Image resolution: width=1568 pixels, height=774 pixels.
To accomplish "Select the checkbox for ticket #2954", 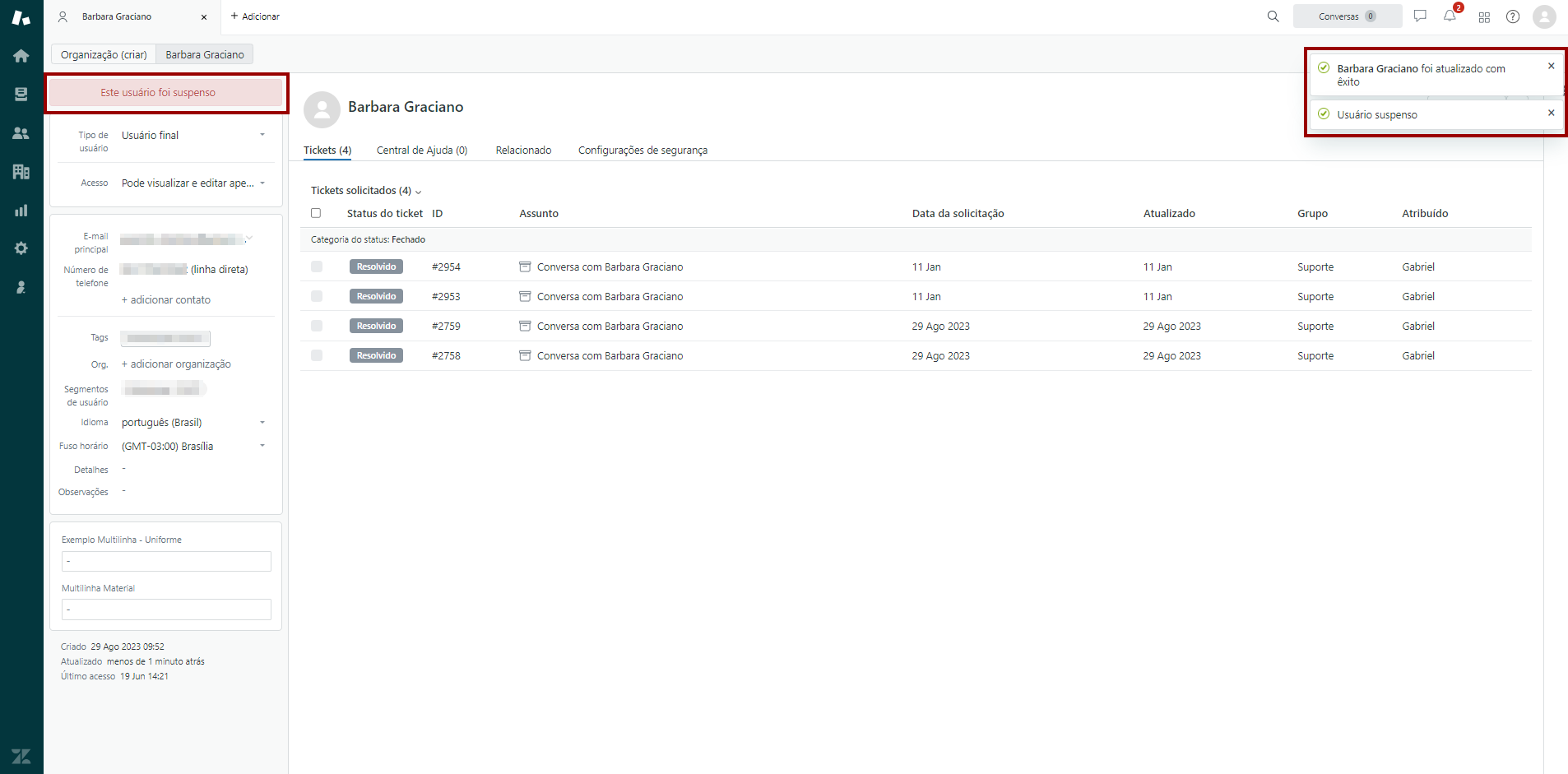I will point(317,266).
